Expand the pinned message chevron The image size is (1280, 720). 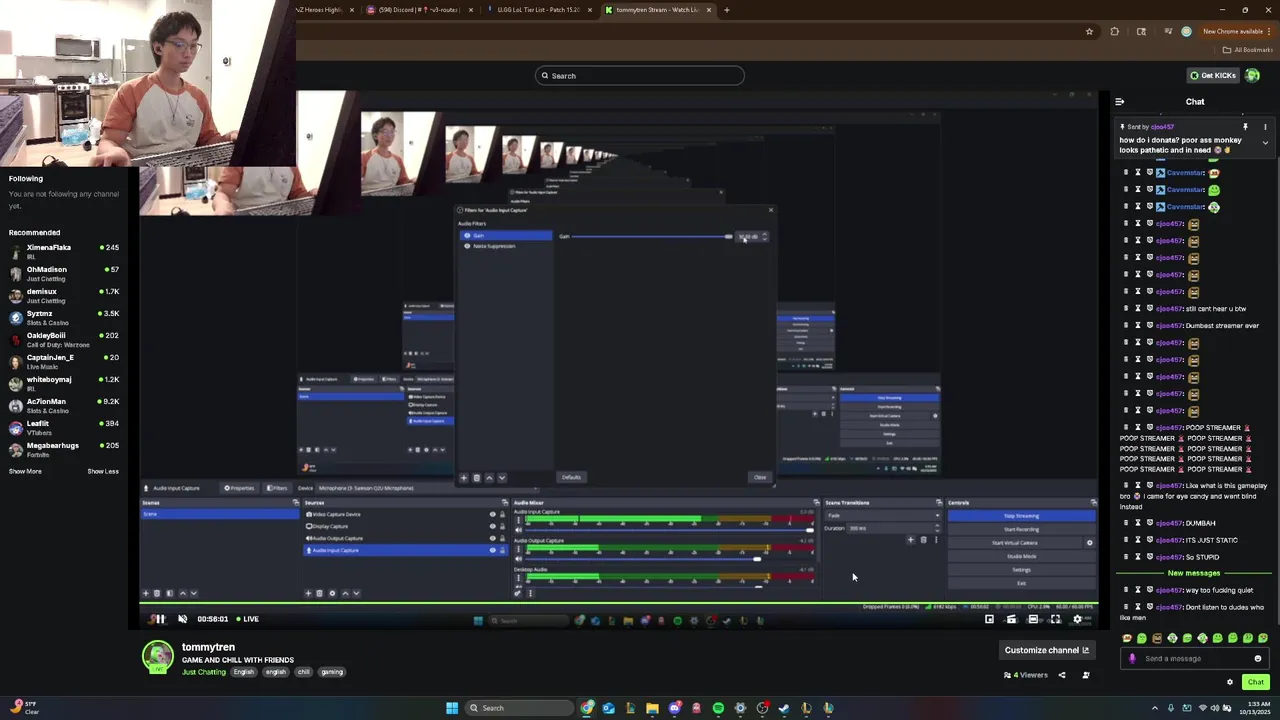pos(1265,143)
